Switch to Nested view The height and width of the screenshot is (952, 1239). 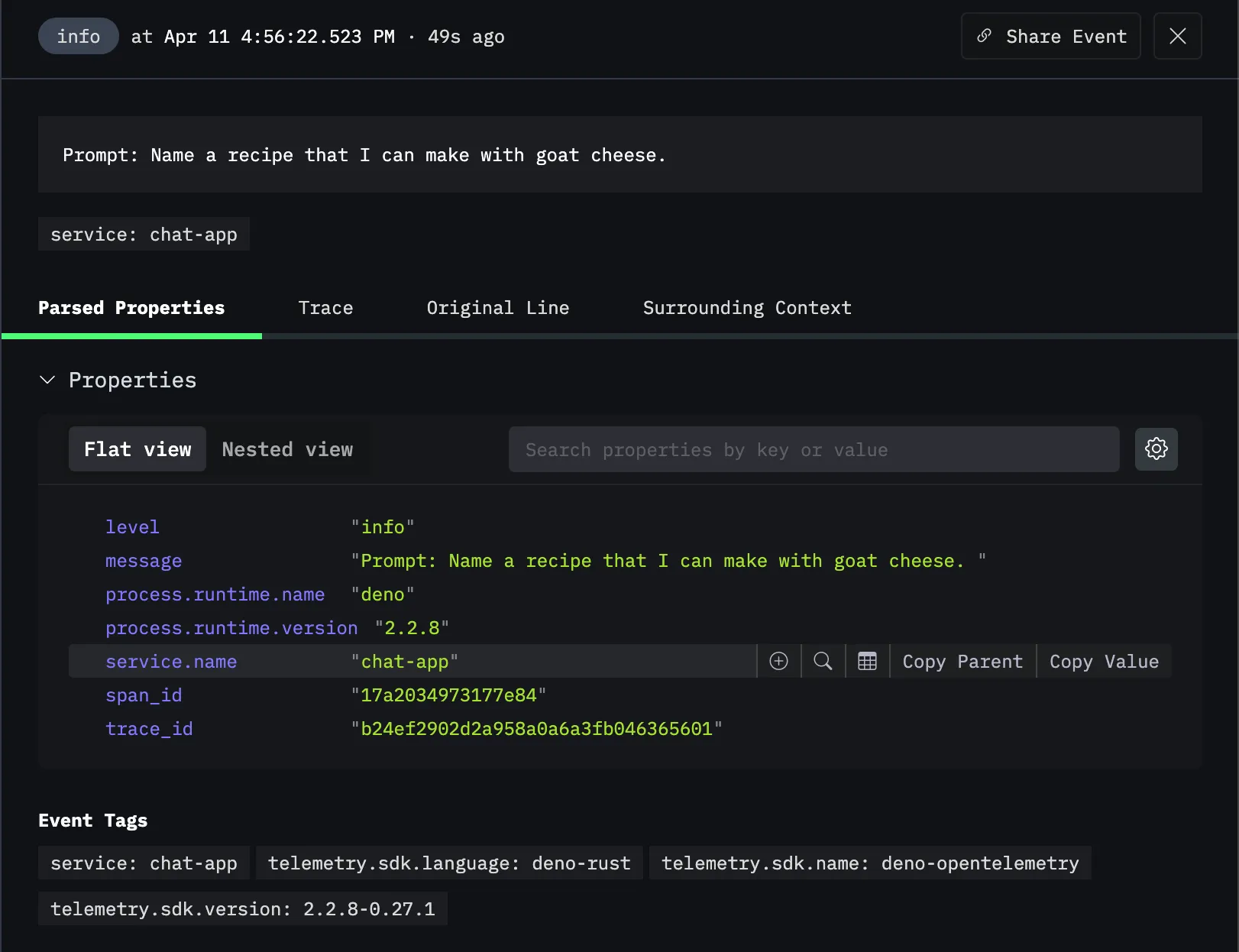tap(288, 449)
